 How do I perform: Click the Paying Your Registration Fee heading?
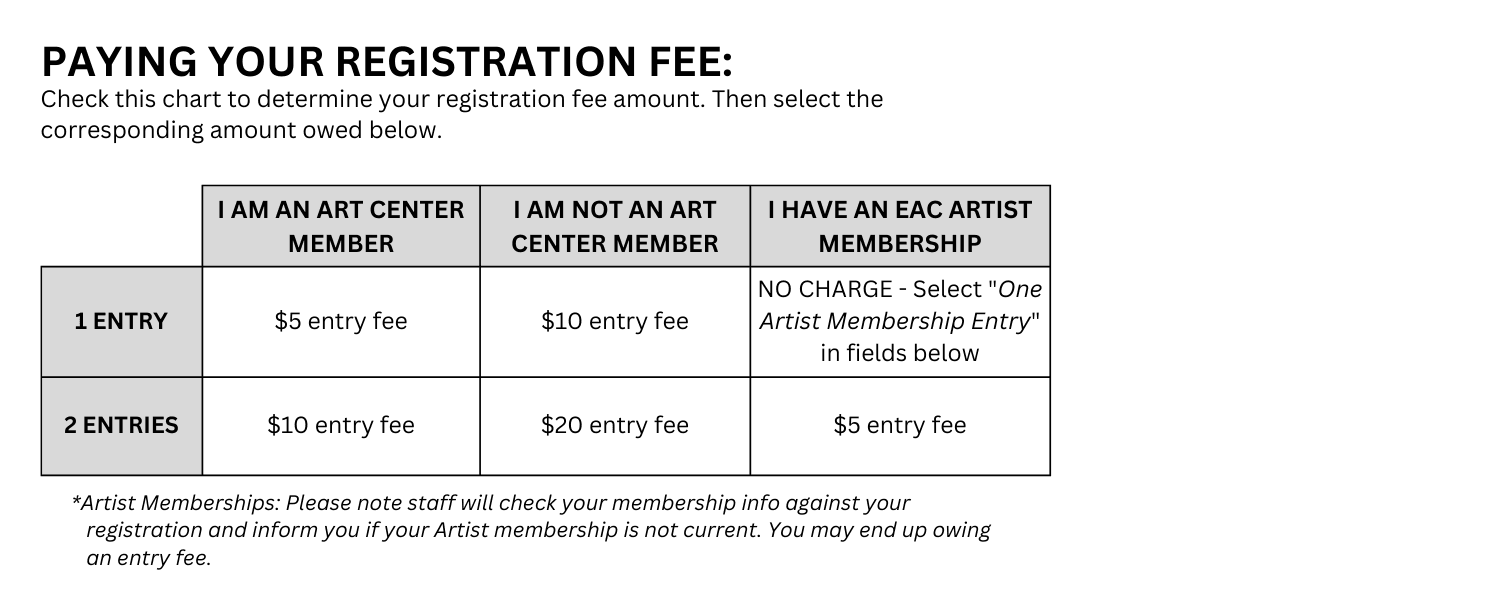click(x=387, y=63)
